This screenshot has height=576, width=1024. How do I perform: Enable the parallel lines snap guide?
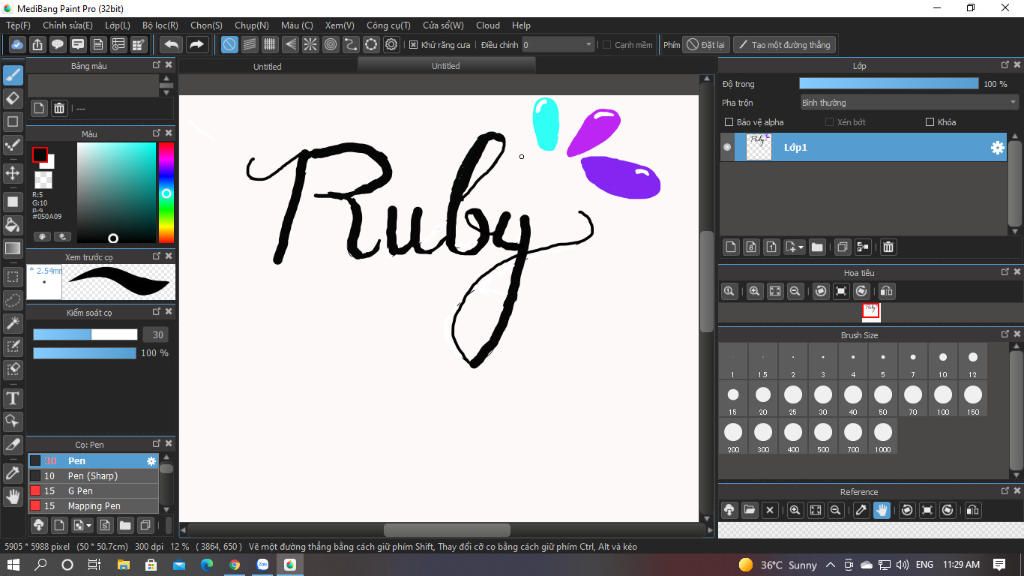click(249, 44)
